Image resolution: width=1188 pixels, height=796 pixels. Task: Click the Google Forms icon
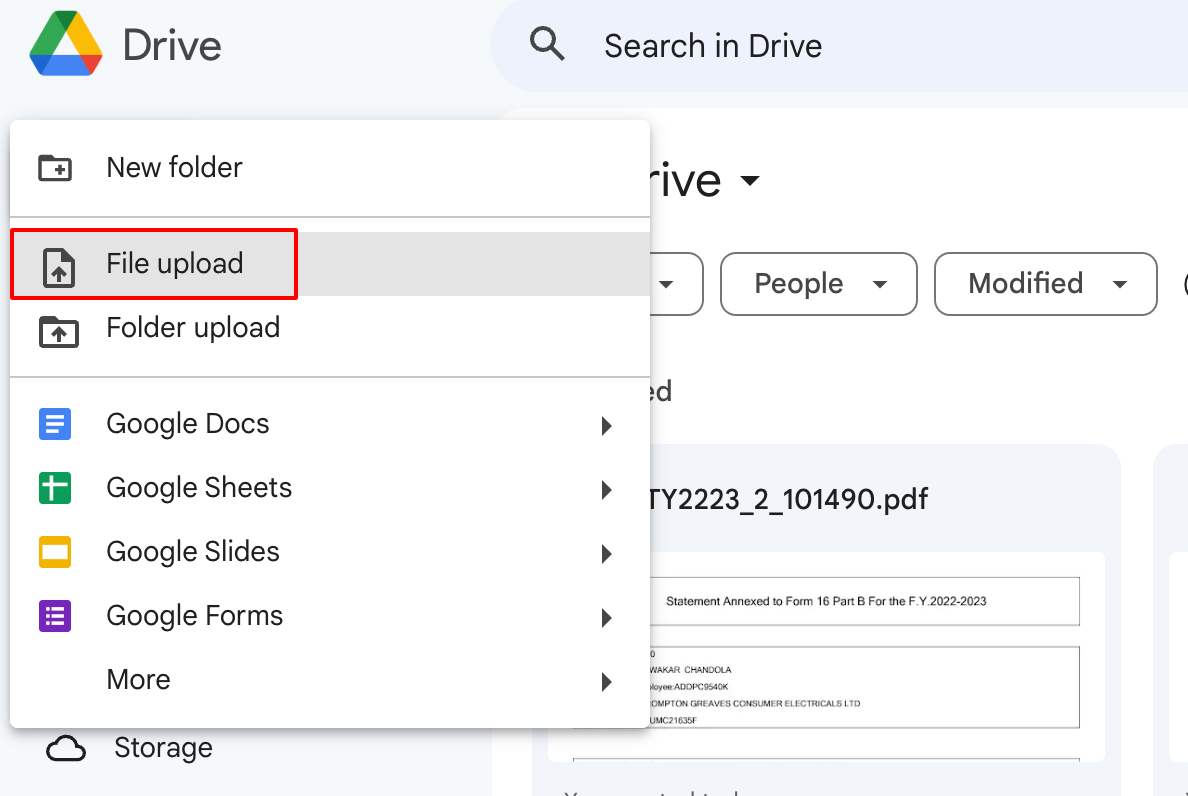[55, 616]
